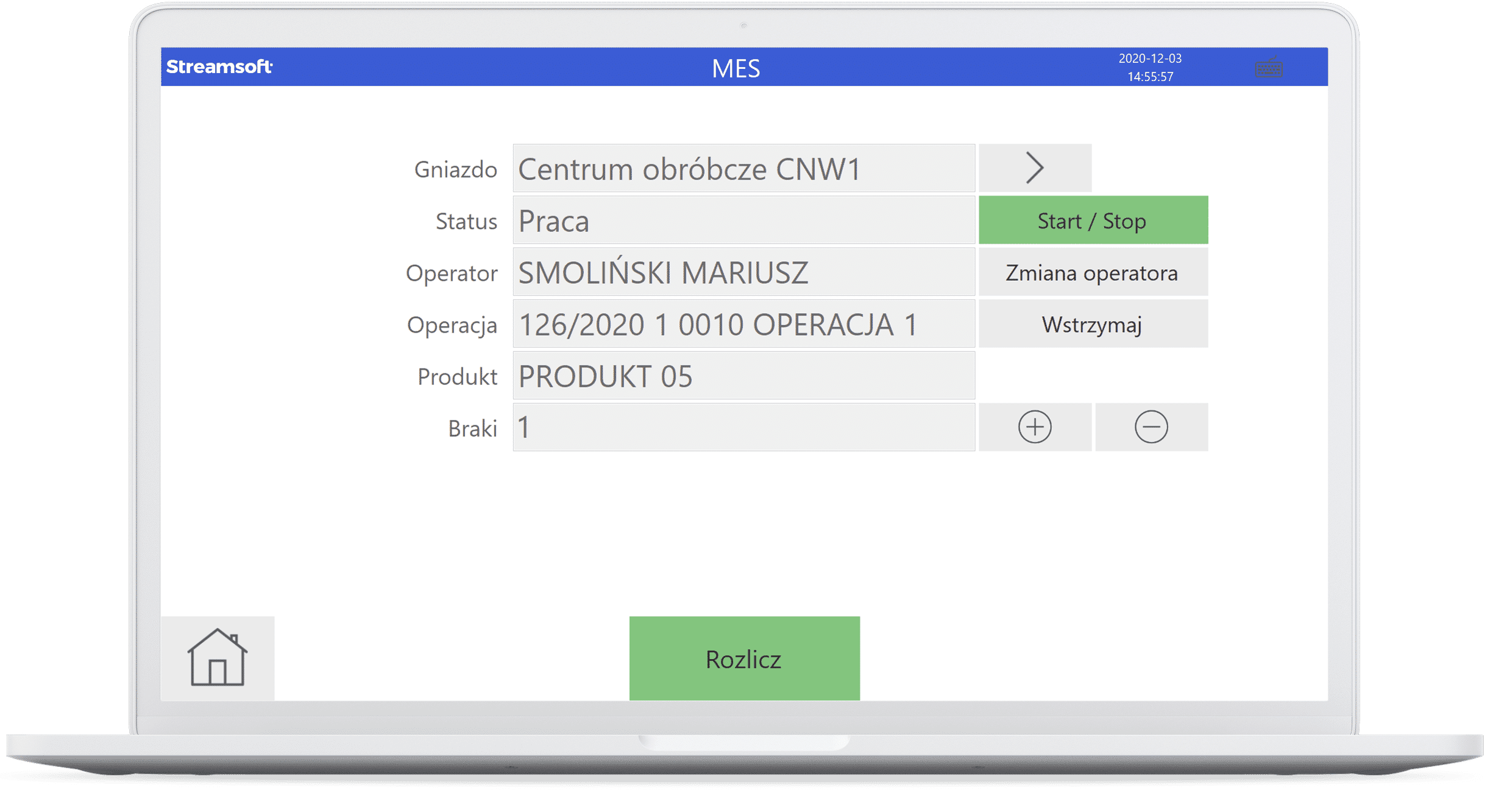Select the Status field showing Praca
The image size is (1493, 812).
coord(743,220)
